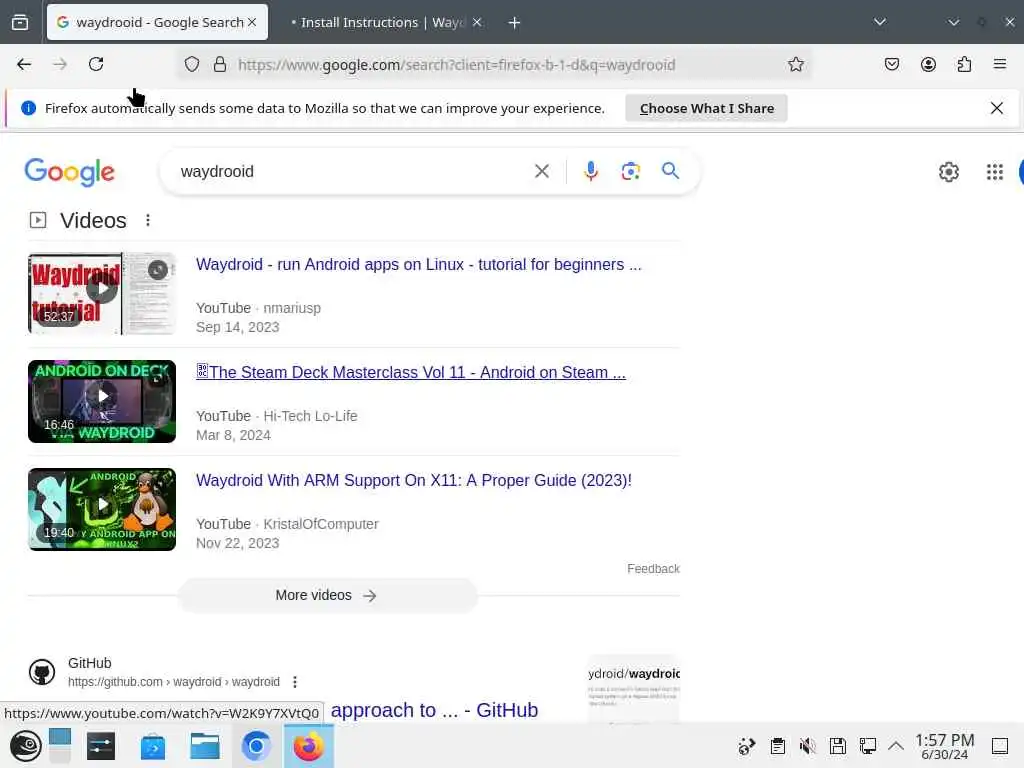Open GitHub waydroid result link
Viewport: 1024px width, 768px height.
pos(434,710)
